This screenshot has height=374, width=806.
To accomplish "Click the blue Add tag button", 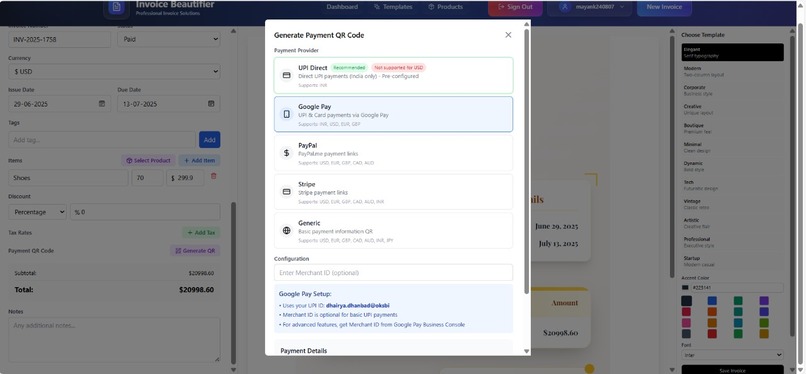I will click(x=209, y=140).
